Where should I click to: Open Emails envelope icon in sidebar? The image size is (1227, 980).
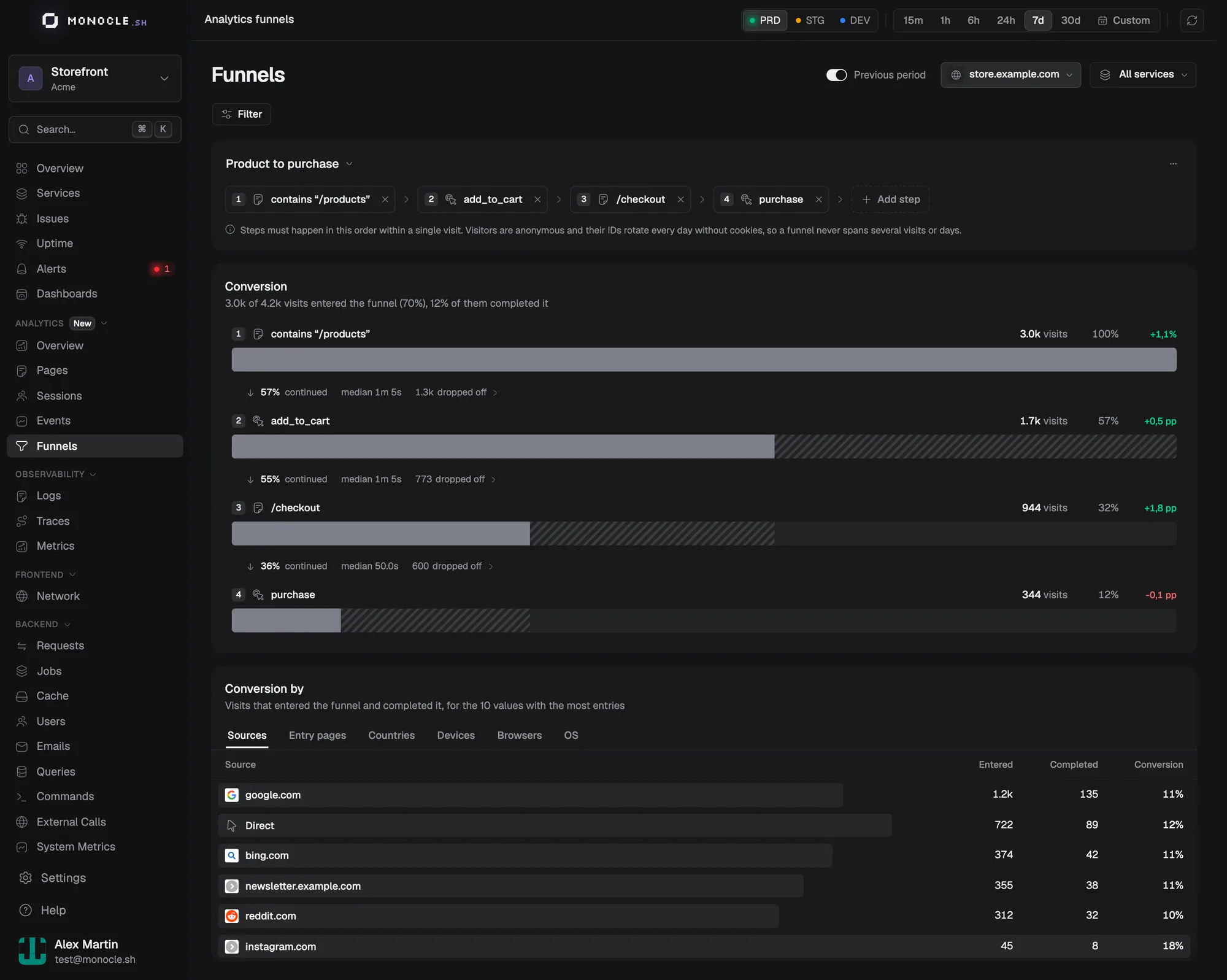[x=22, y=746]
